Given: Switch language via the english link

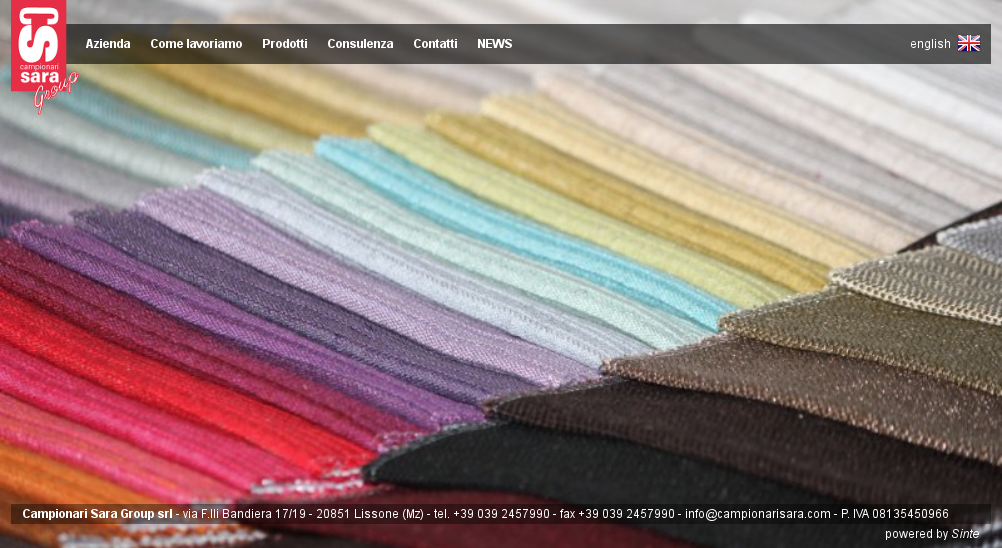Looking at the screenshot, I should 930,44.
